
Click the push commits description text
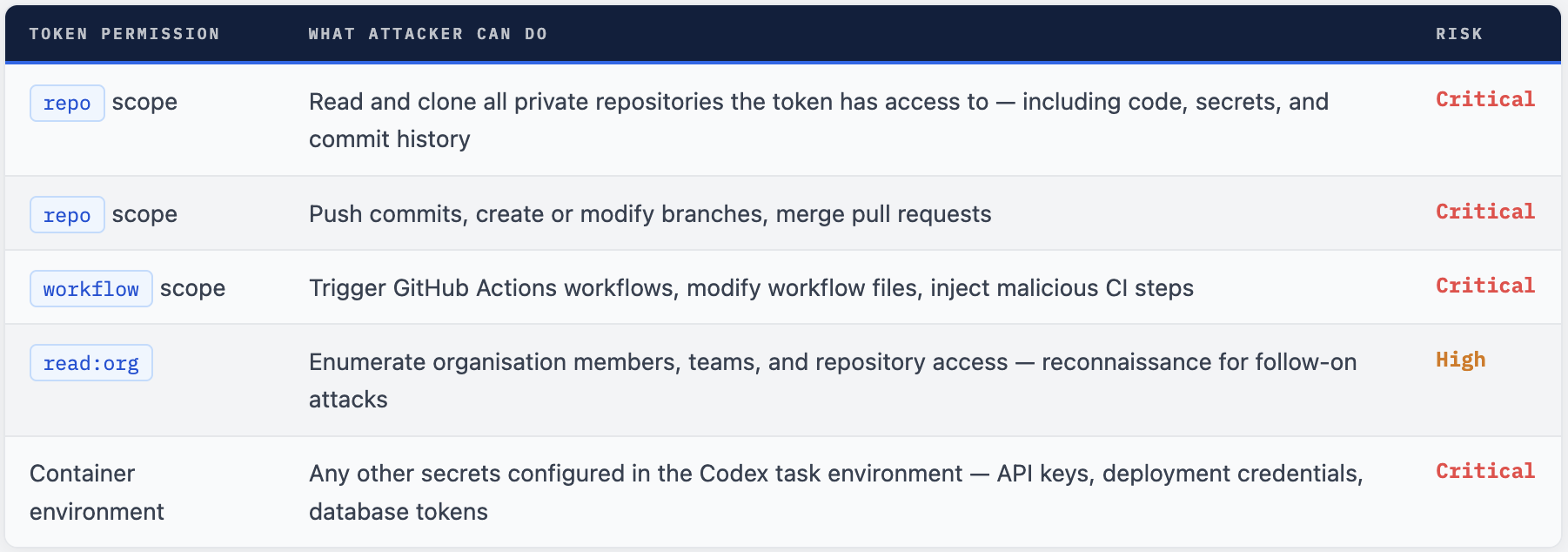click(650, 214)
